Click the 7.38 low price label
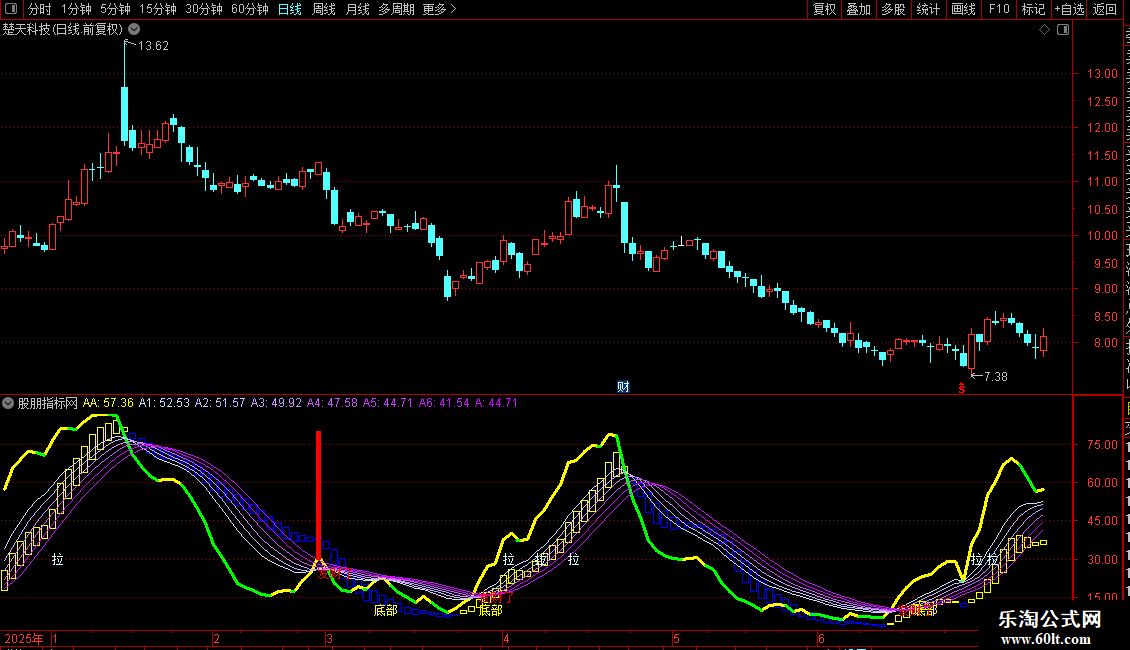Image resolution: width=1130 pixels, height=650 pixels. click(x=996, y=376)
